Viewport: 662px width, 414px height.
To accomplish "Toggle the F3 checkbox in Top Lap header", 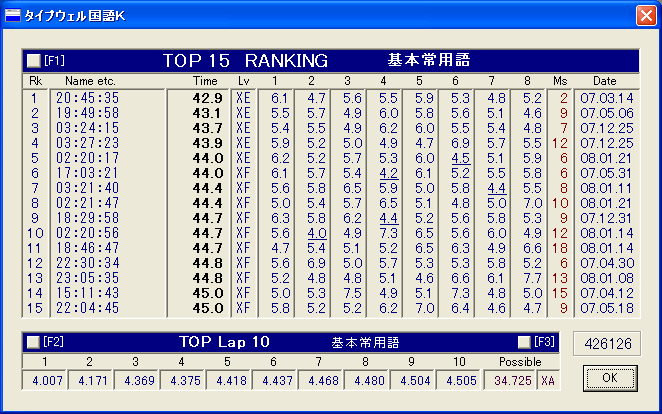I will coord(524,342).
